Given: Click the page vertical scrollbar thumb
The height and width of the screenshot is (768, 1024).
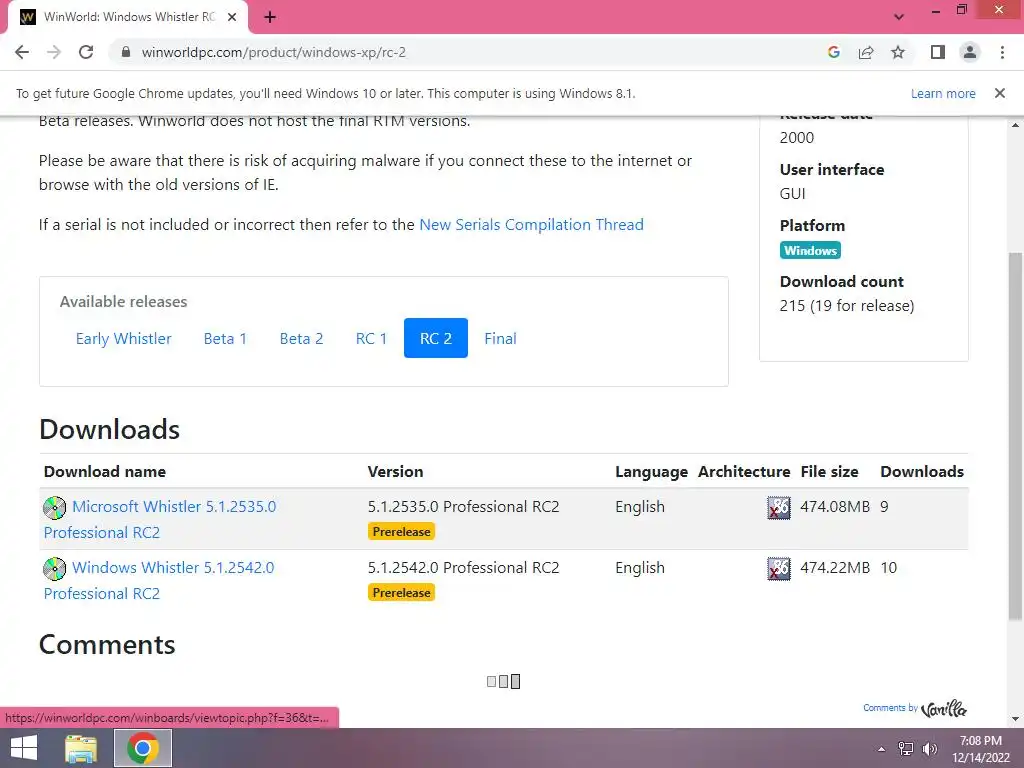Looking at the screenshot, I should coord(1015,436).
